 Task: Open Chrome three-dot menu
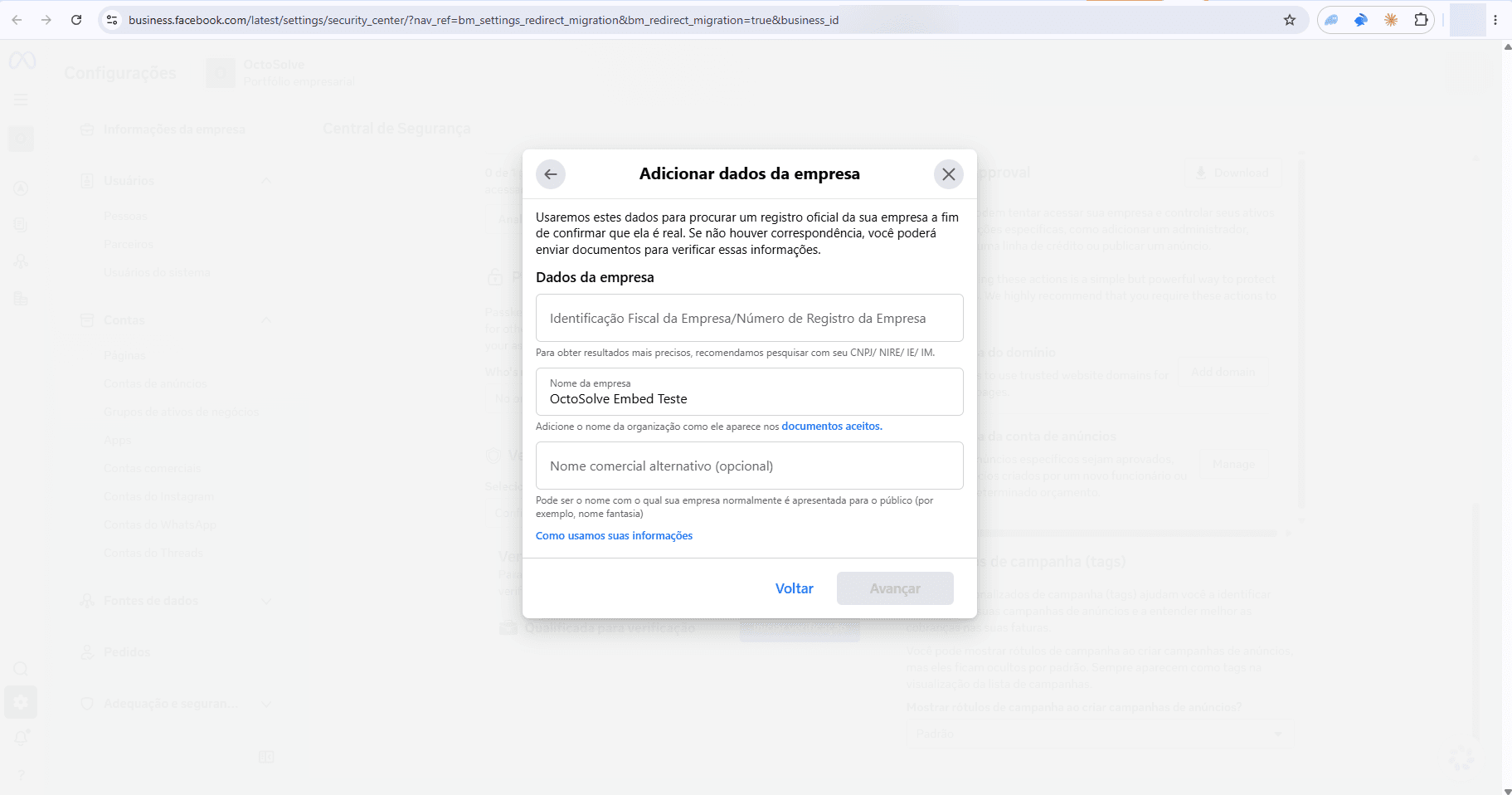(x=1495, y=20)
